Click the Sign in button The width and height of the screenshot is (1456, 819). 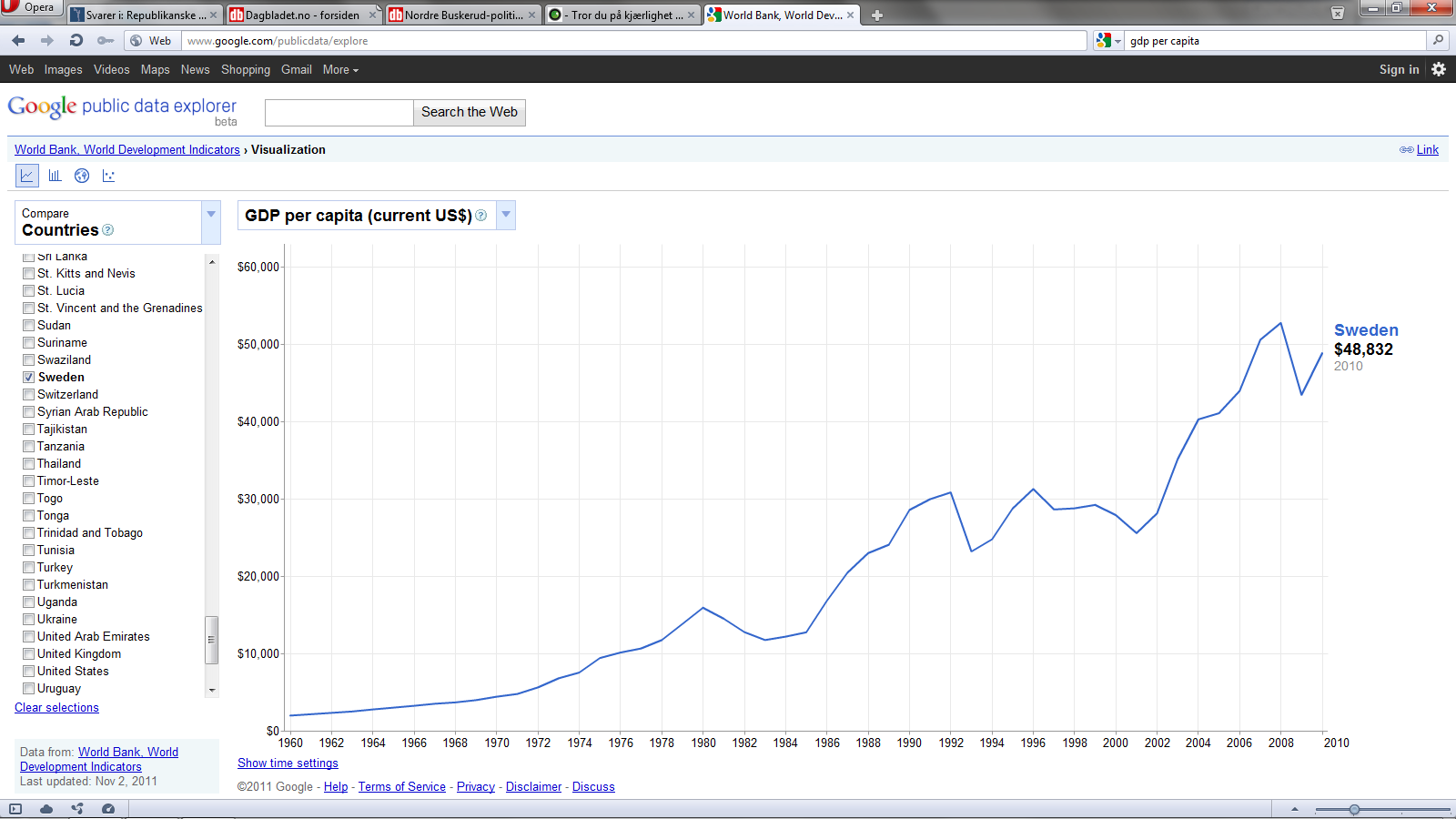pyautogui.click(x=1399, y=69)
